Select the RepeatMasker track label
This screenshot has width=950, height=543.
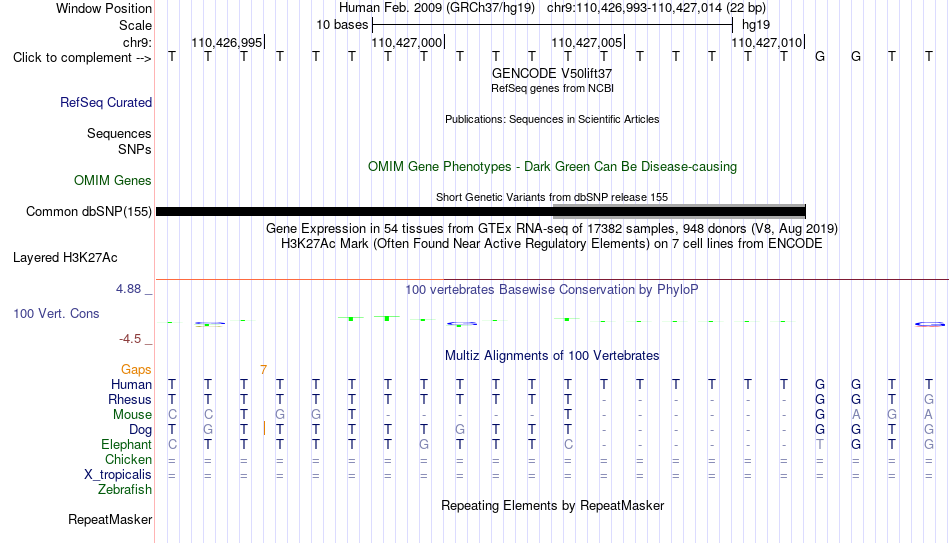tap(110, 519)
